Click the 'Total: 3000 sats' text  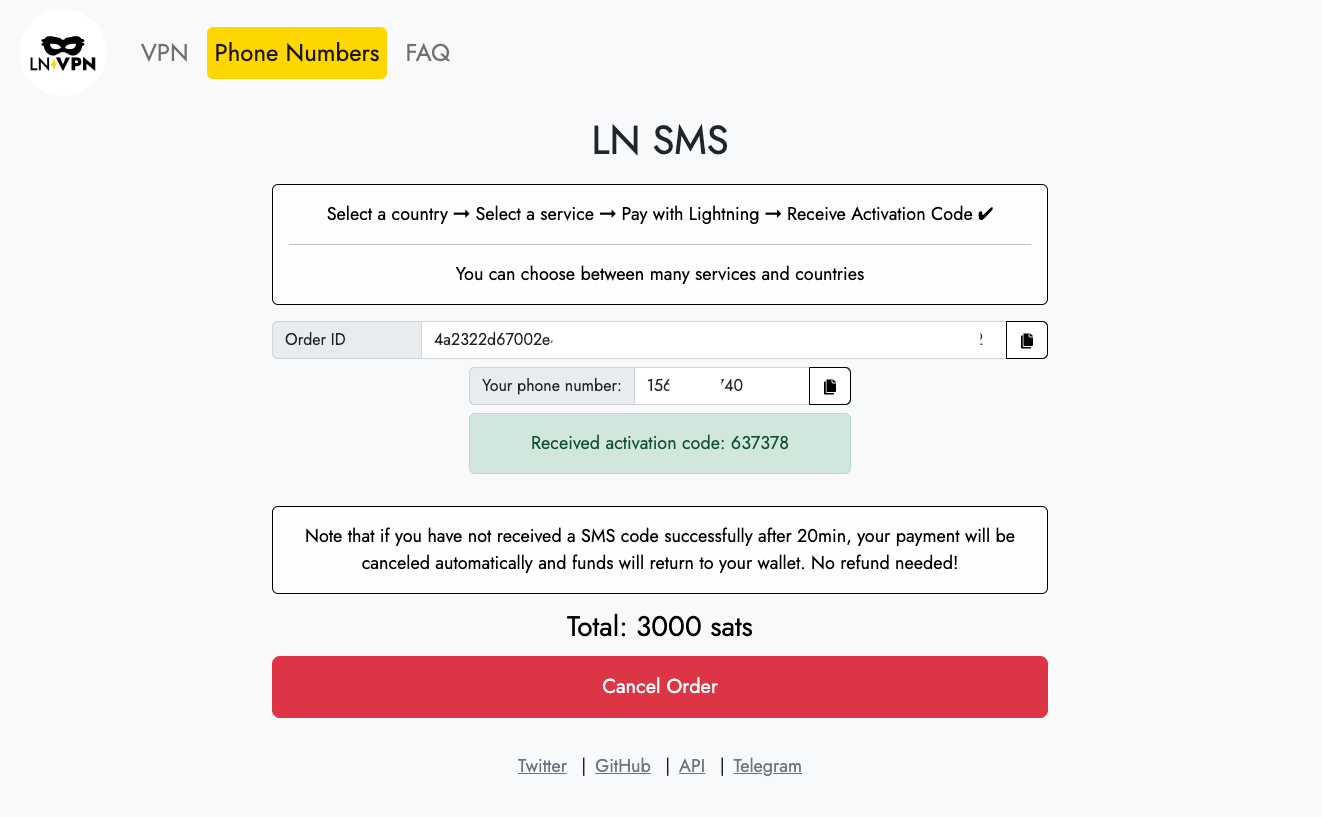click(660, 627)
